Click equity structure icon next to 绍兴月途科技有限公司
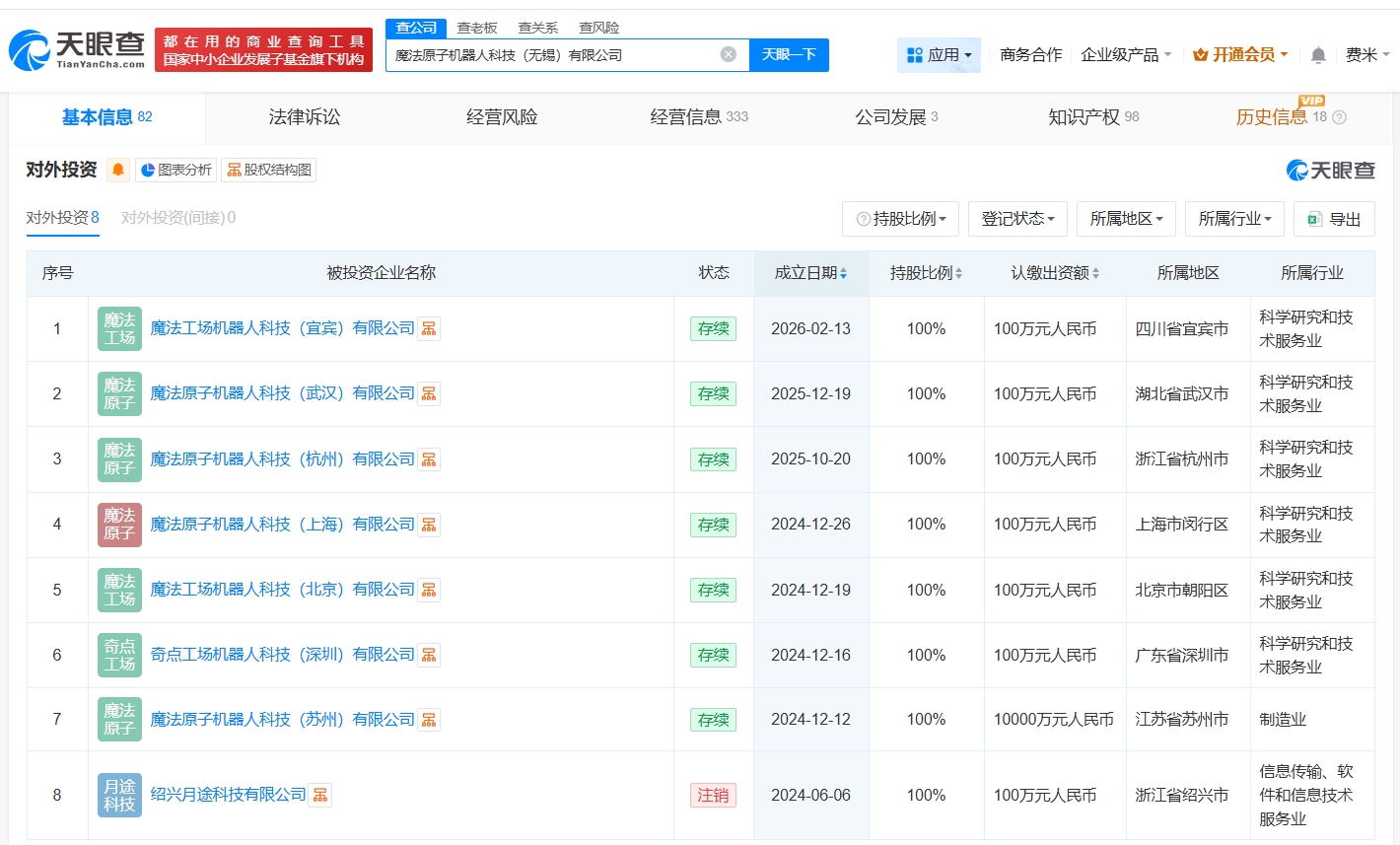1400x845 pixels. 320,795
